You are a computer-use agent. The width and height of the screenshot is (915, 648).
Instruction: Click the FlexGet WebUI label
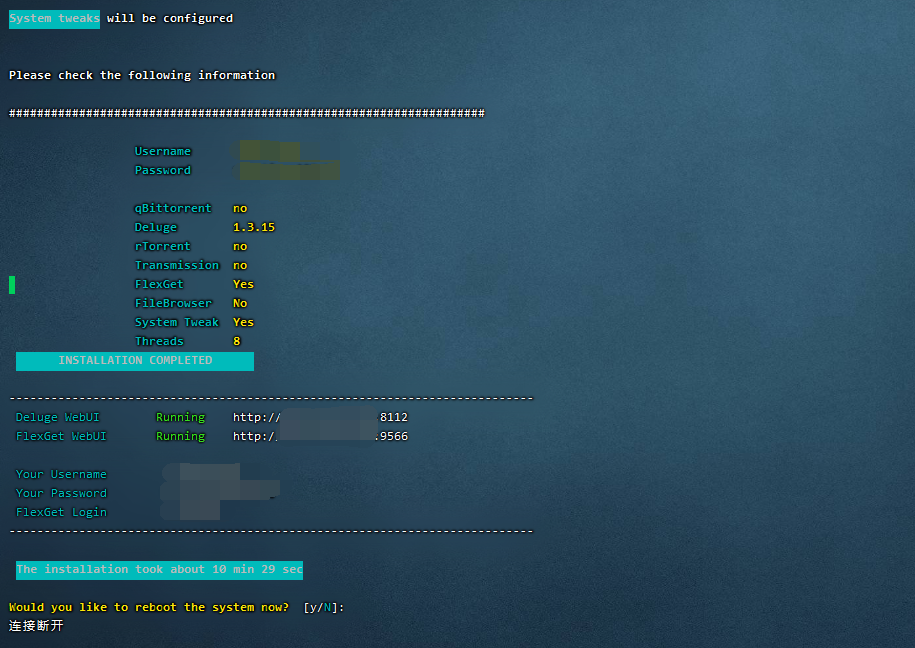tap(61, 436)
